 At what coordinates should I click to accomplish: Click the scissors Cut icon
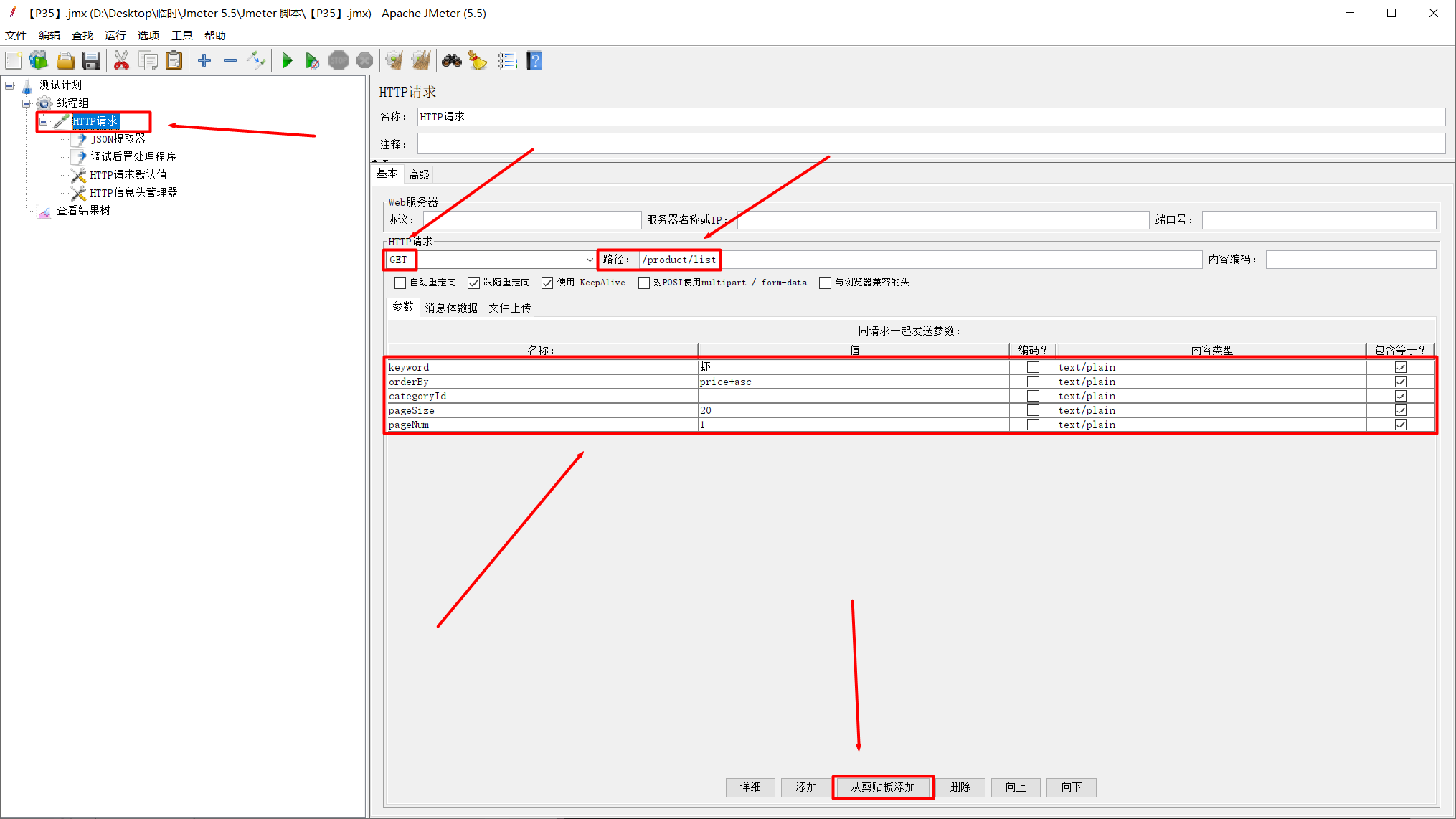click(121, 61)
